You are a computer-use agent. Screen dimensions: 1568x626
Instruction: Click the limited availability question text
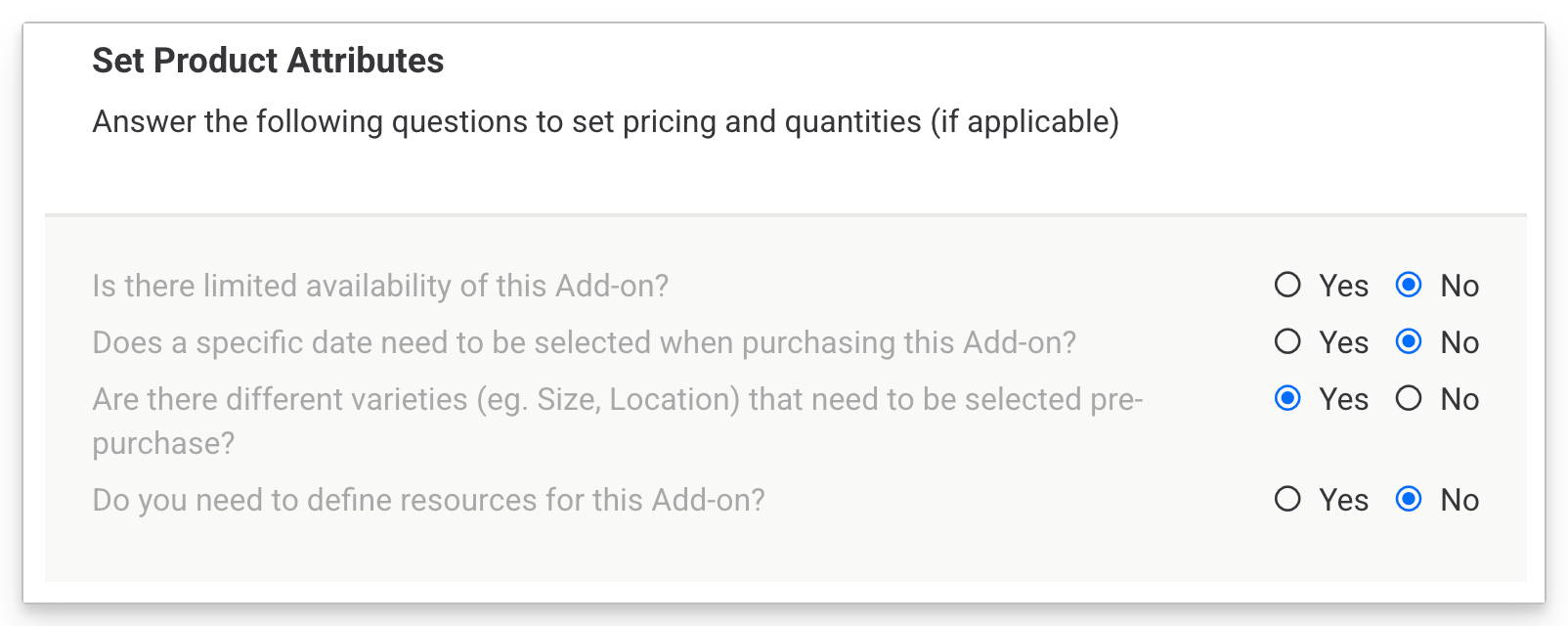380,286
